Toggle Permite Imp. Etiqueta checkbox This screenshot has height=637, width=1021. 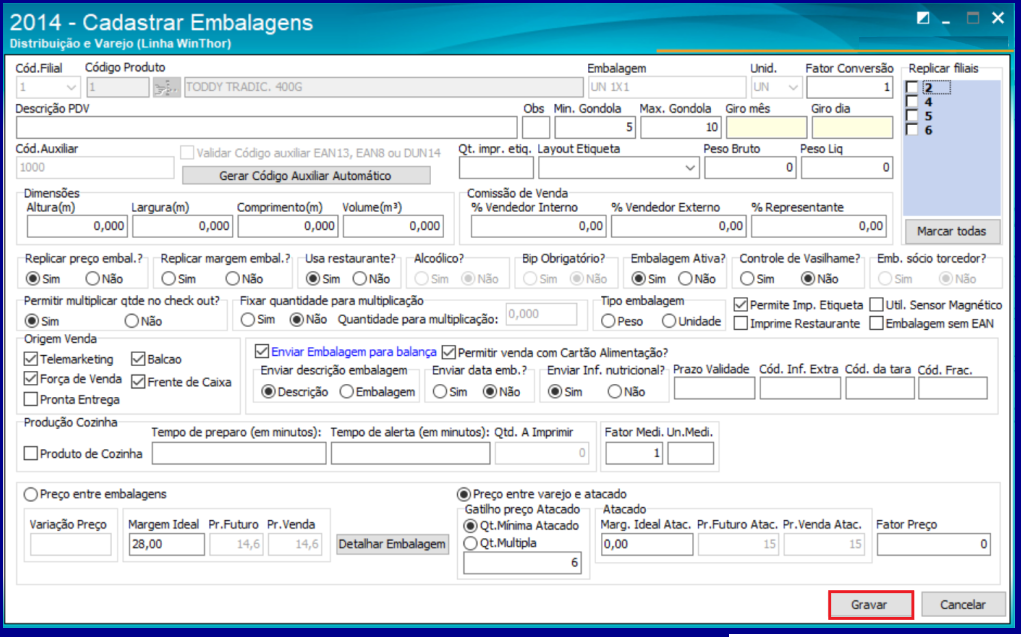(740, 305)
